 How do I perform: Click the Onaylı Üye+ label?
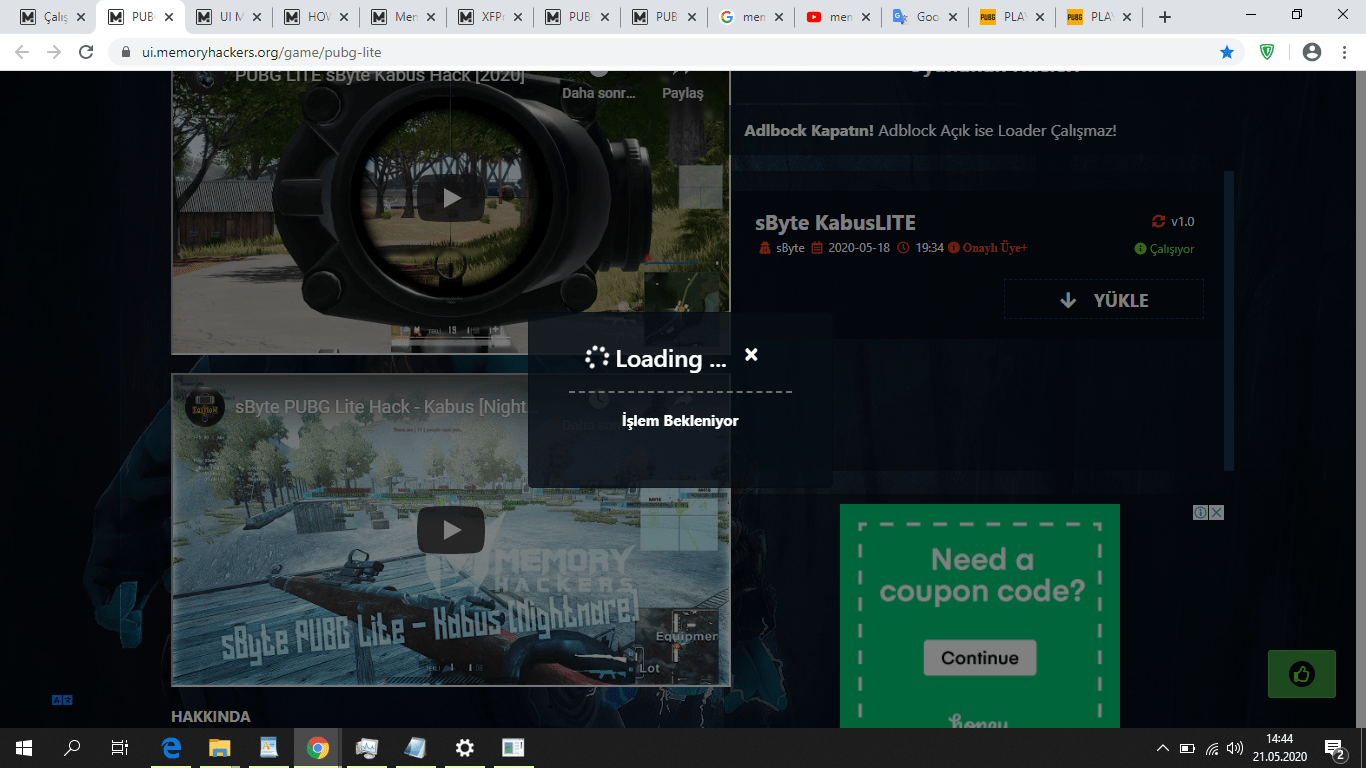point(995,248)
